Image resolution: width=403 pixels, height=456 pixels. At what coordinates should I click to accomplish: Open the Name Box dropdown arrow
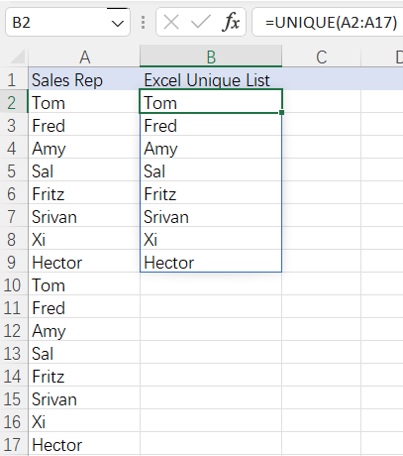[117, 23]
